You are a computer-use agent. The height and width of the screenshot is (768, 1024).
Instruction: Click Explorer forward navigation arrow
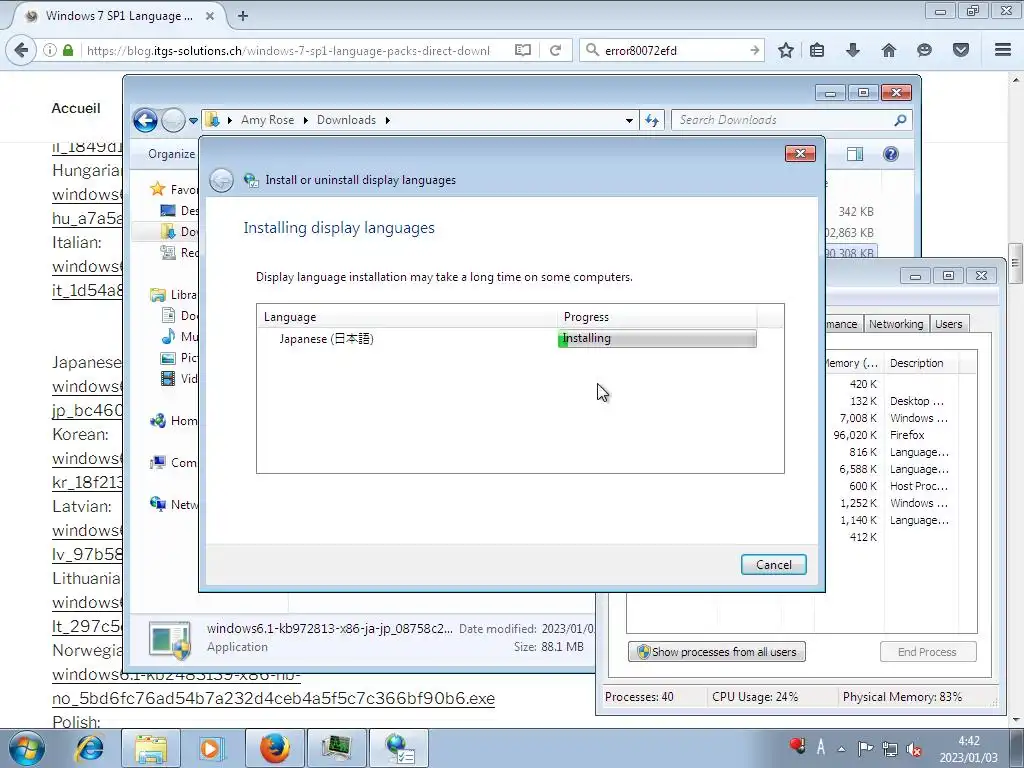(x=173, y=120)
